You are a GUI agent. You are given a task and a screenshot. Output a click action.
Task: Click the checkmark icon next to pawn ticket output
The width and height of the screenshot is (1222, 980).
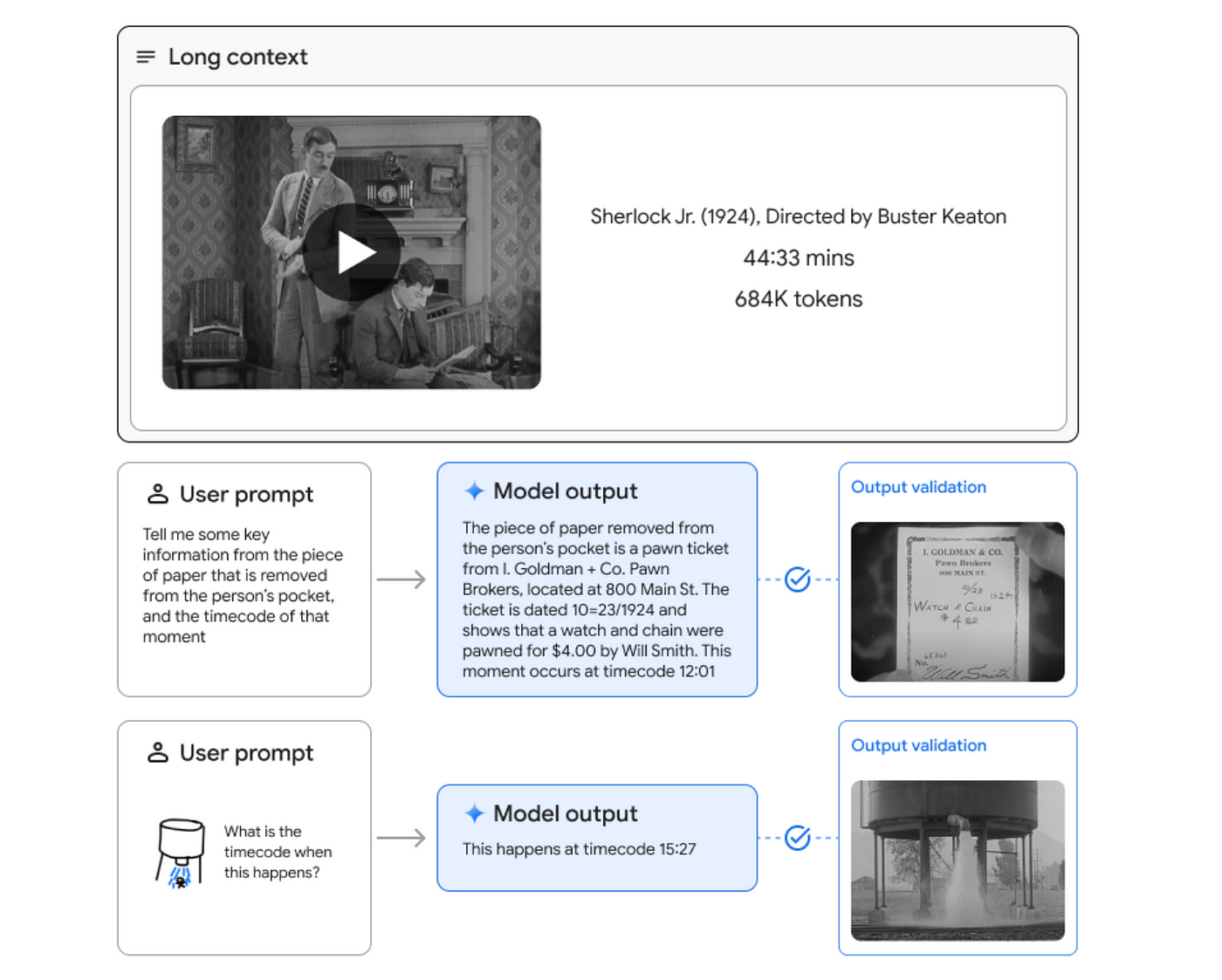pyautogui.click(x=798, y=579)
